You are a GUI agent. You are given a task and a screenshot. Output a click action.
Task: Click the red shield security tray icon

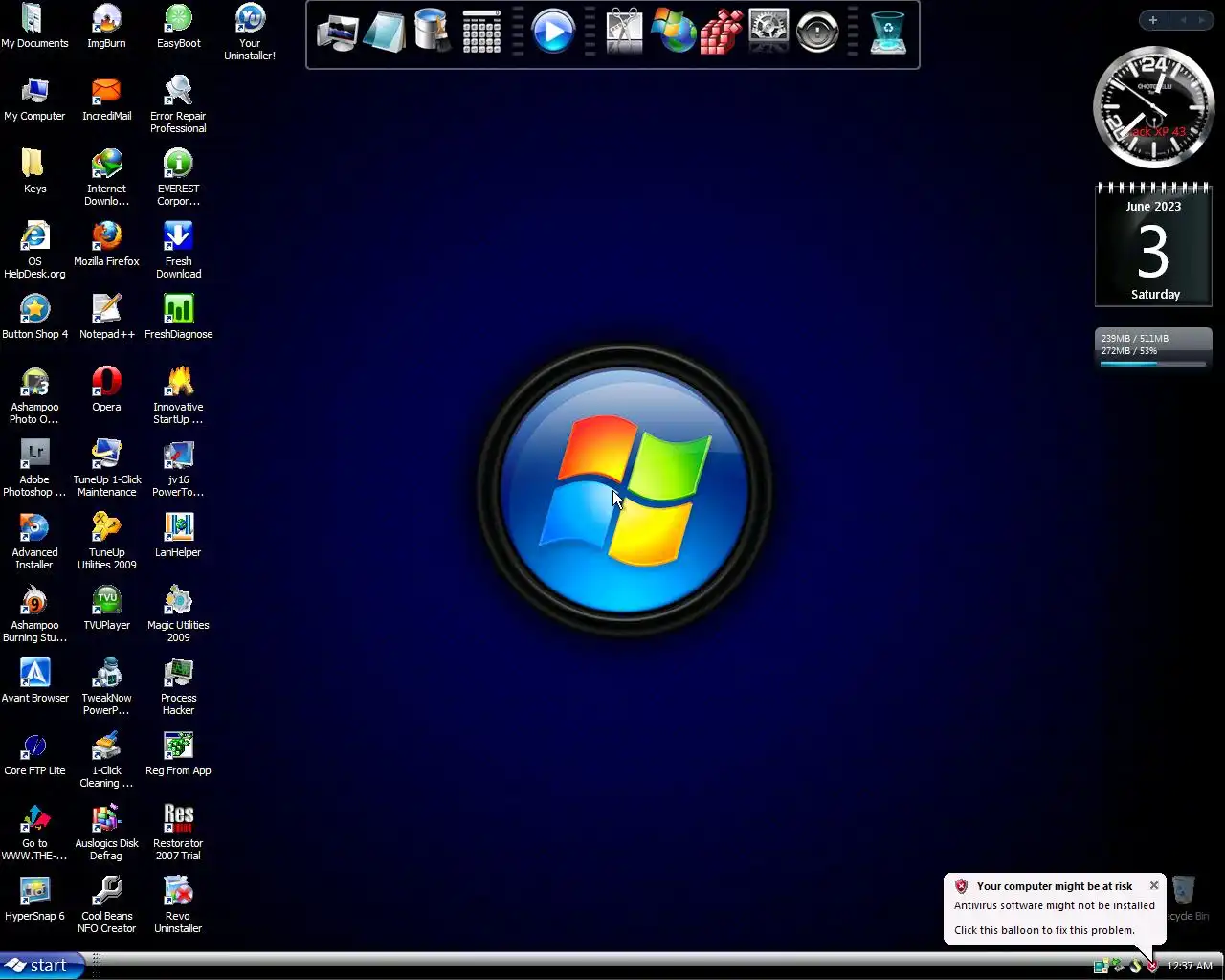click(x=1152, y=966)
